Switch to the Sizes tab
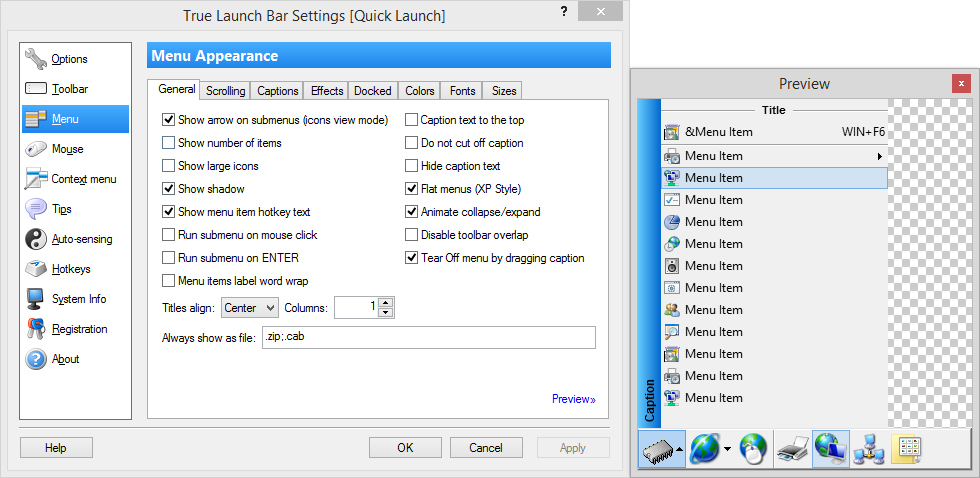Screen dimensions: 980x478 504,91
